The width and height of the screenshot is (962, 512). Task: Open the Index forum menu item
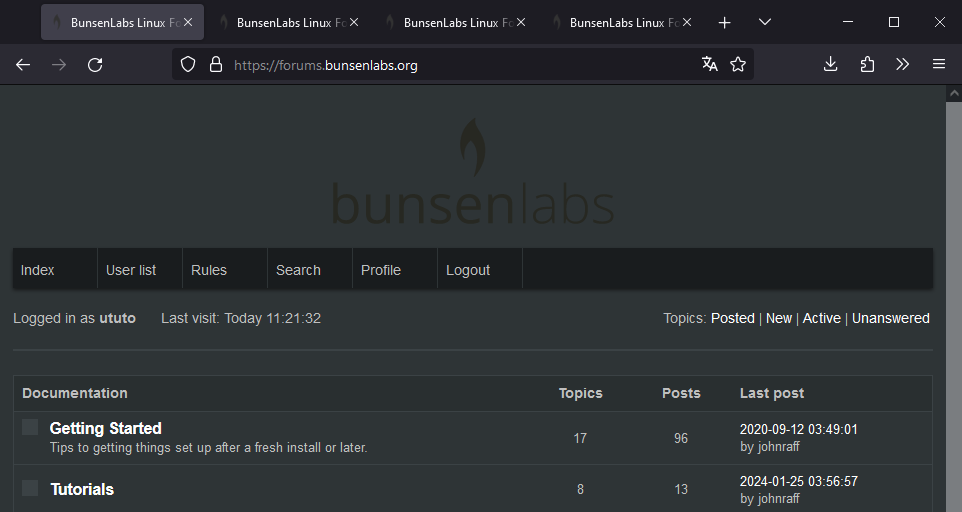(x=37, y=270)
